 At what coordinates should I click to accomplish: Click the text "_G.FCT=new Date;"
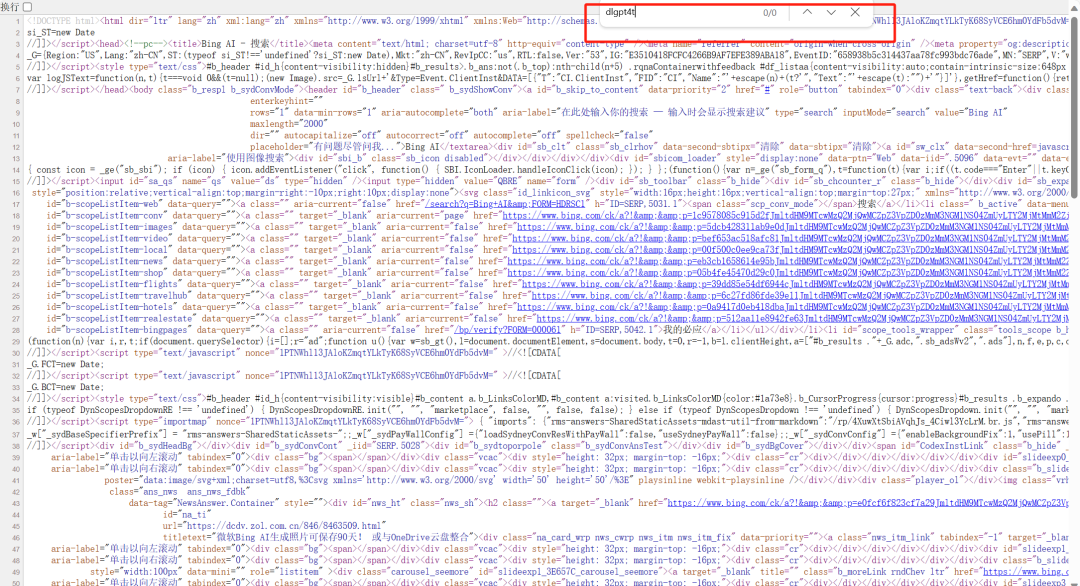coord(66,364)
